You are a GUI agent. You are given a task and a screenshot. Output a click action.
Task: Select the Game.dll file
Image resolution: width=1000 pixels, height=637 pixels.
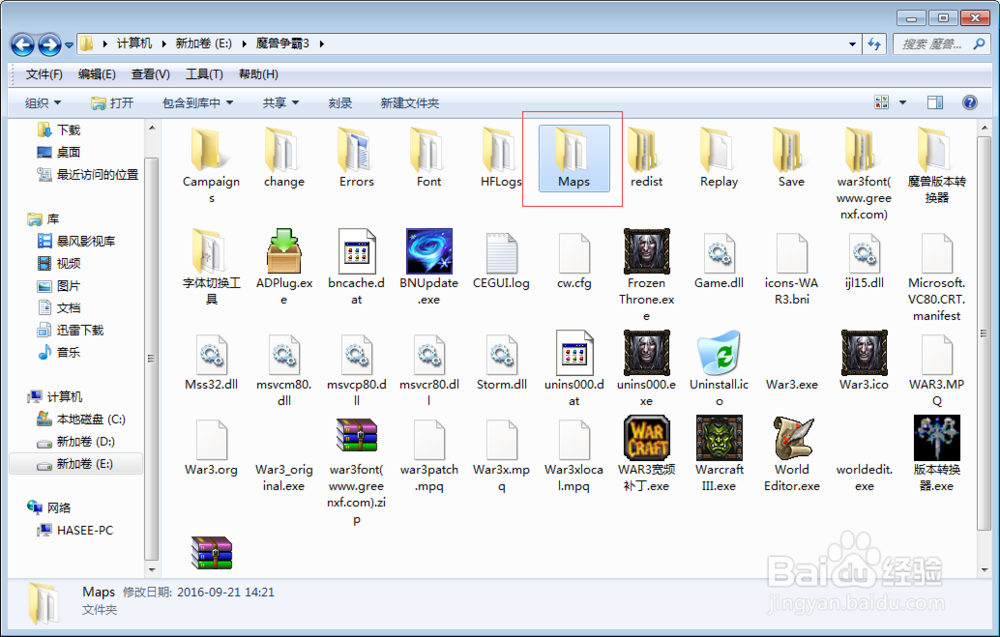tap(719, 261)
